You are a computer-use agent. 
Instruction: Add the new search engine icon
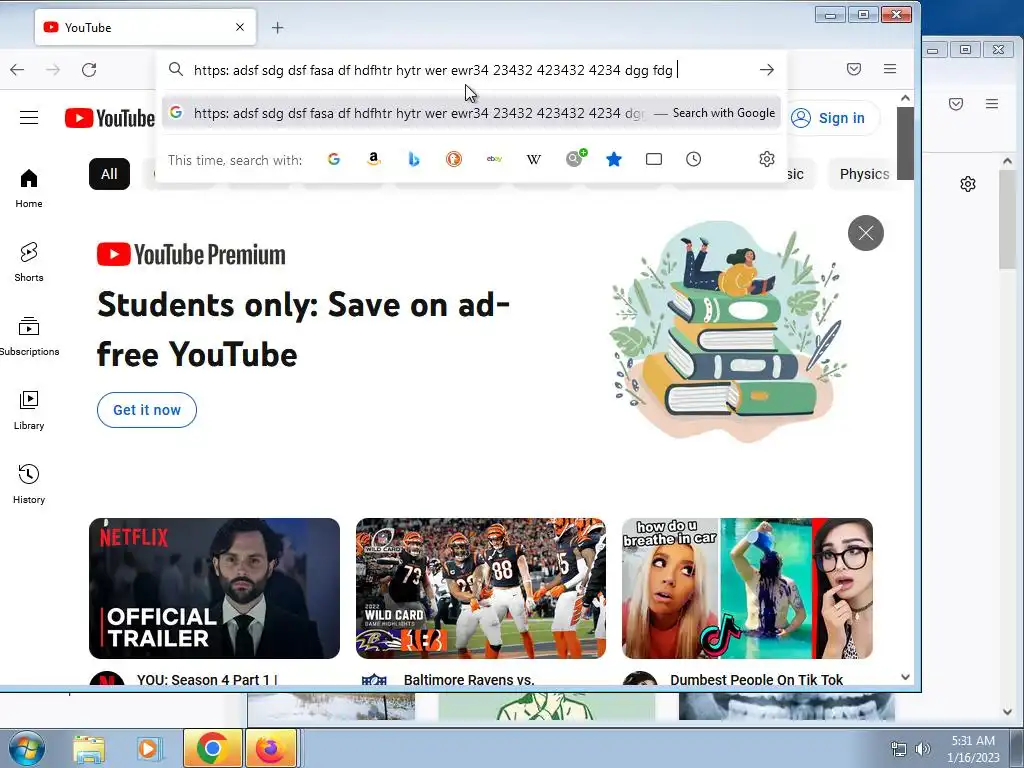[x=576, y=157]
